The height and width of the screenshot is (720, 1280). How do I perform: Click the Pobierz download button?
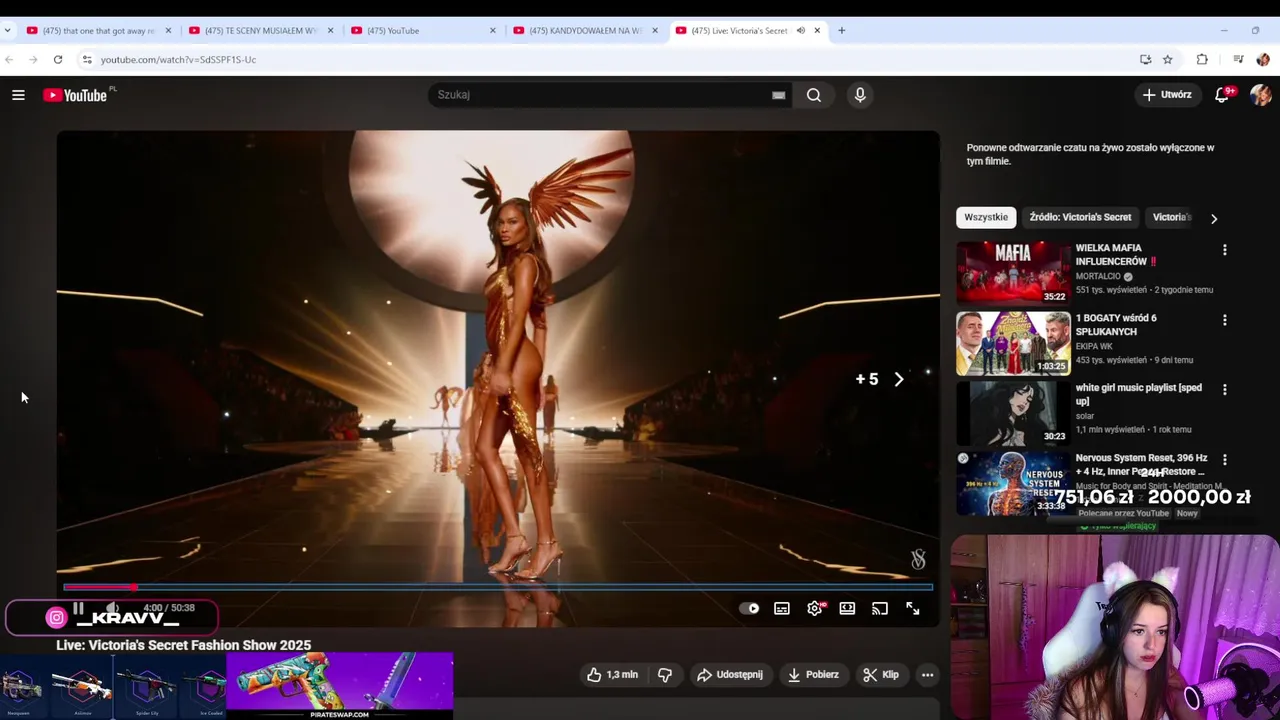click(813, 675)
